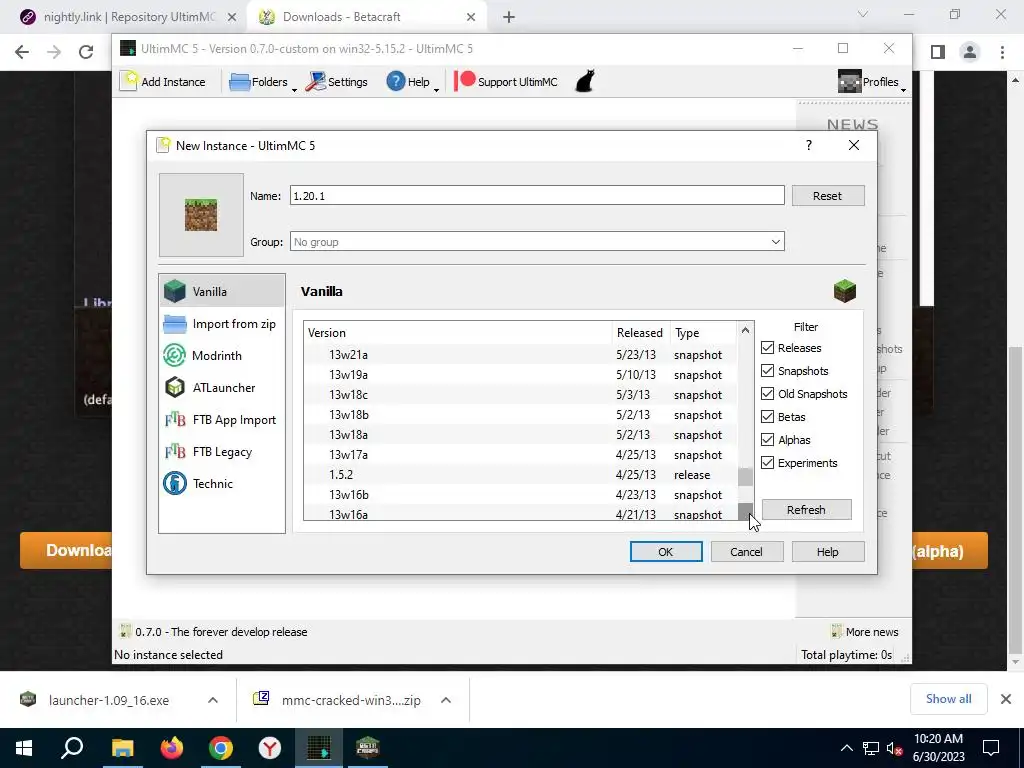This screenshot has width=1024, height=768.
Task: Click the Reset name button
Action: point(827,195)
